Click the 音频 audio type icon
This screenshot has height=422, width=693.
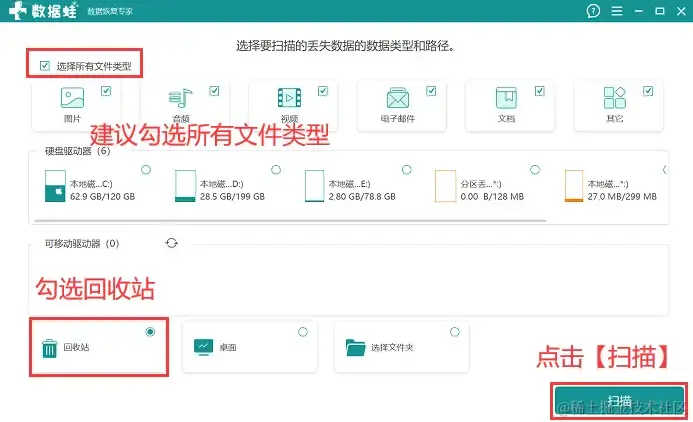[180, 98]
